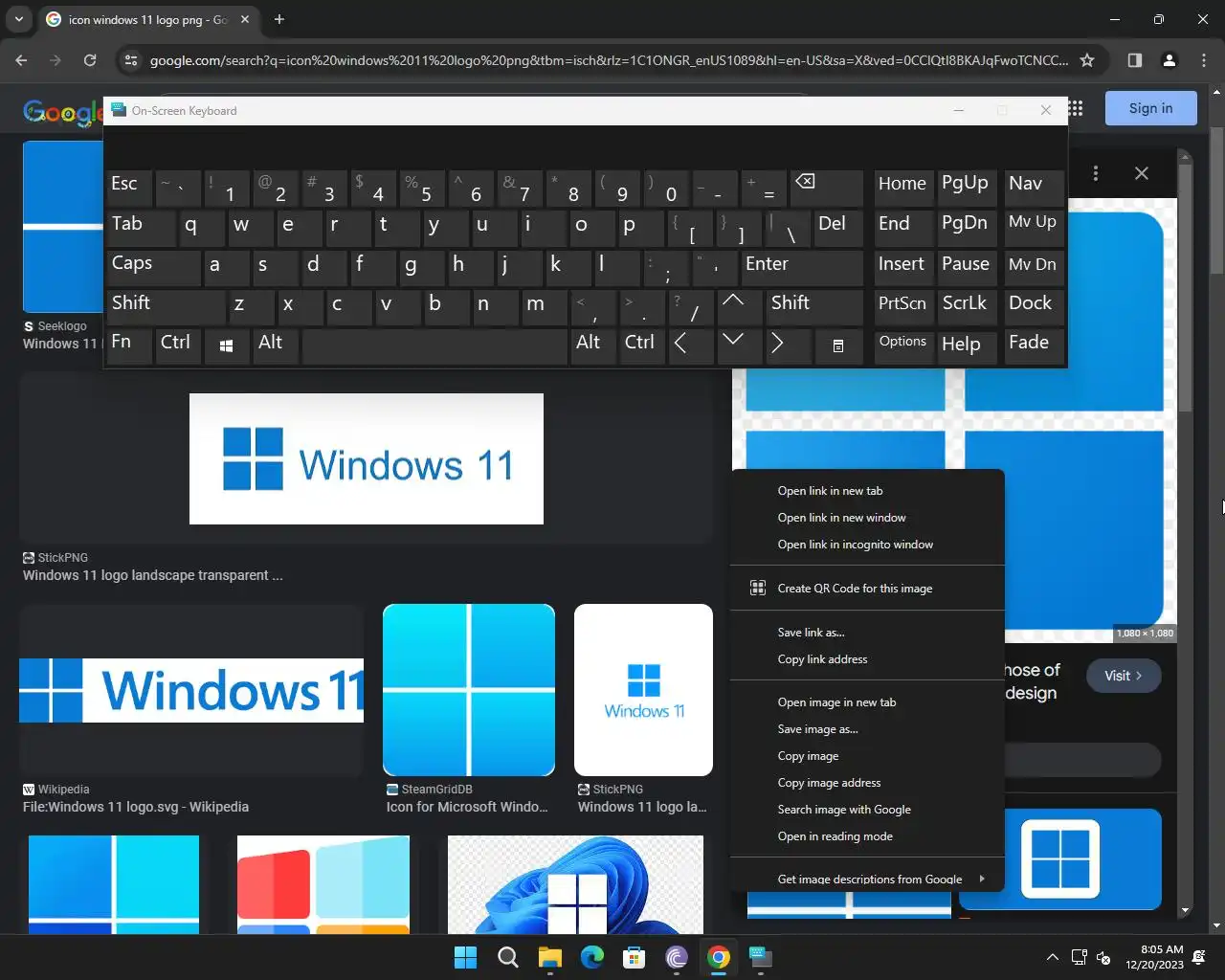Open site information icon in address bar

(131, 60)
